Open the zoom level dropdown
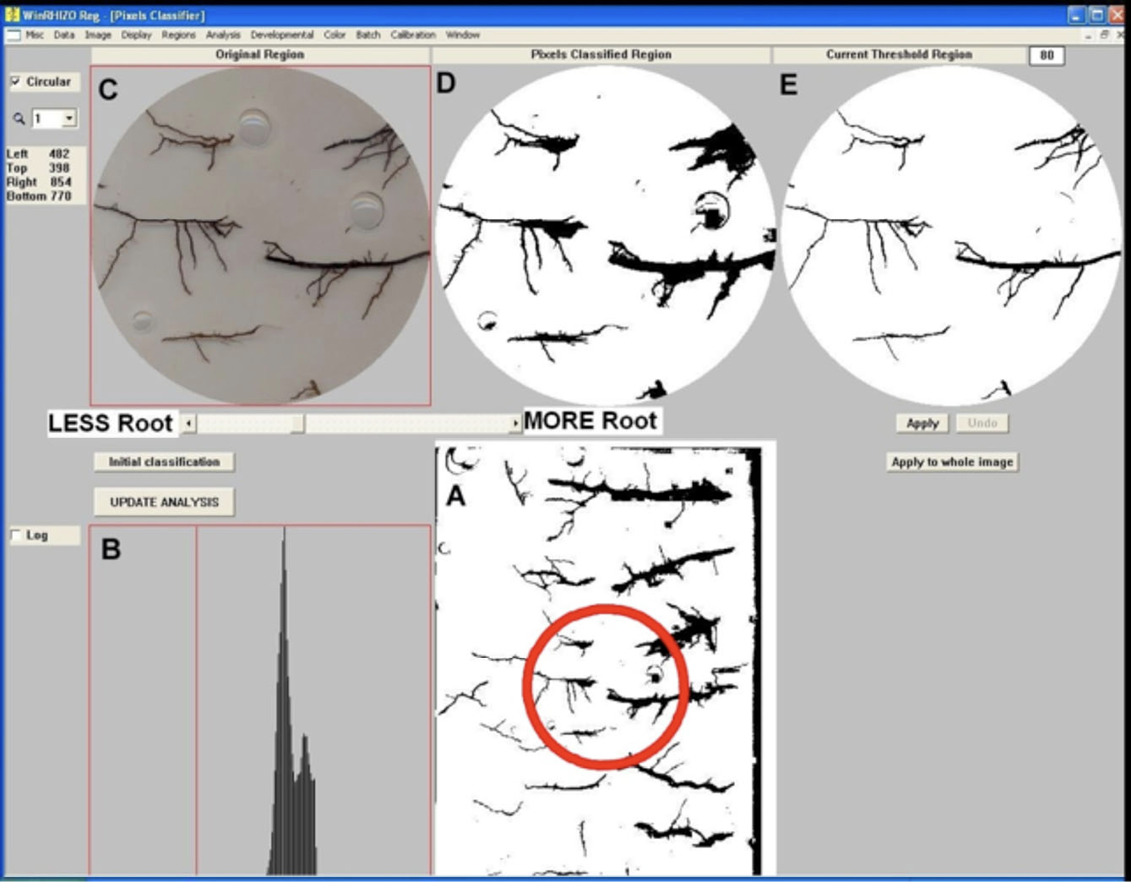This screenshot has width=1131, height=891. pos(68,118)
